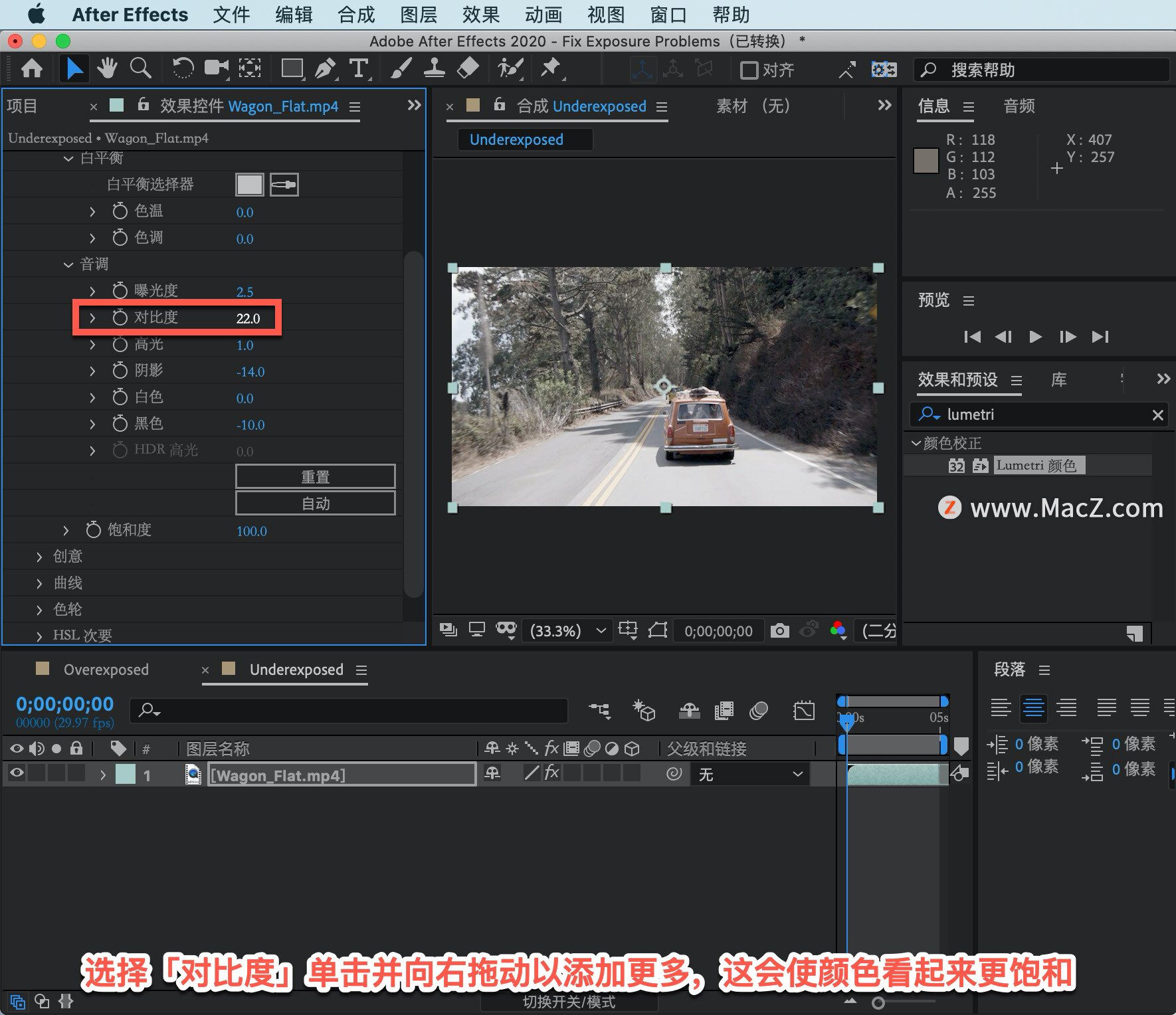Collapse the 白平衡 section
1176x1015 pixels.
tap(68, 158)
